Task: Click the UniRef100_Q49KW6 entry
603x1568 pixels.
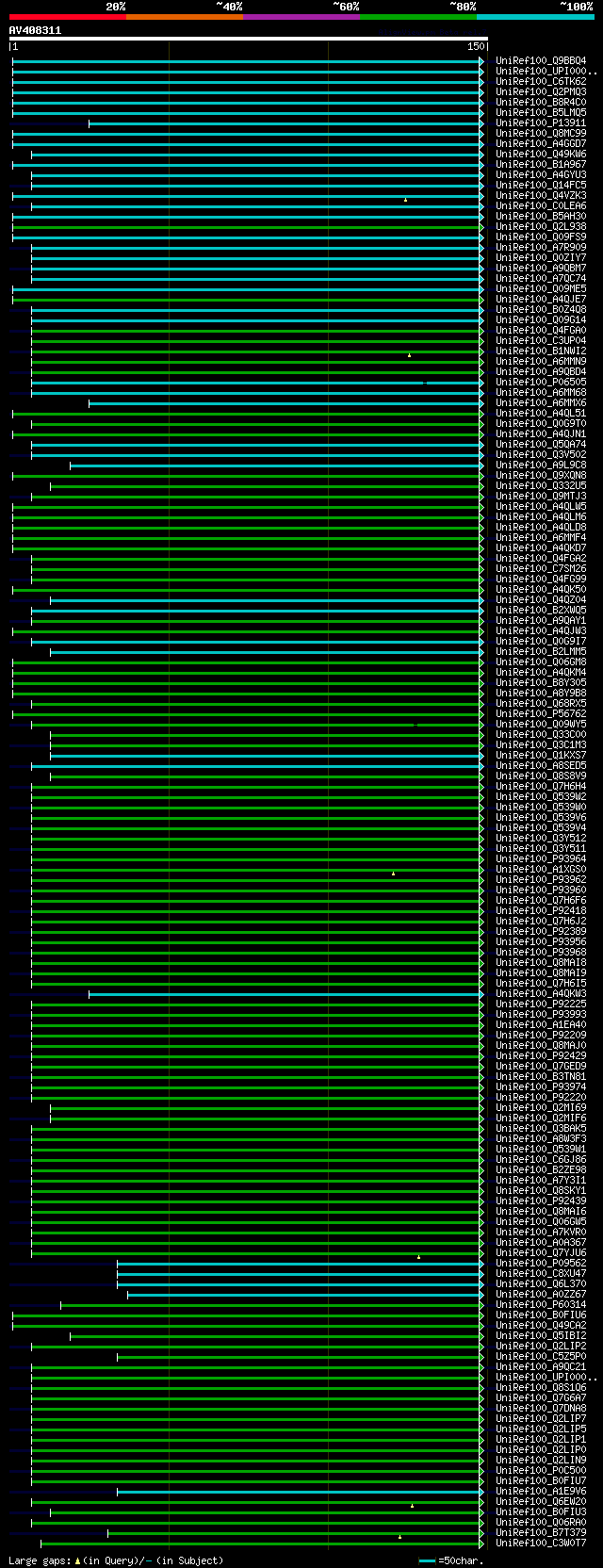Action: point(541,155)
